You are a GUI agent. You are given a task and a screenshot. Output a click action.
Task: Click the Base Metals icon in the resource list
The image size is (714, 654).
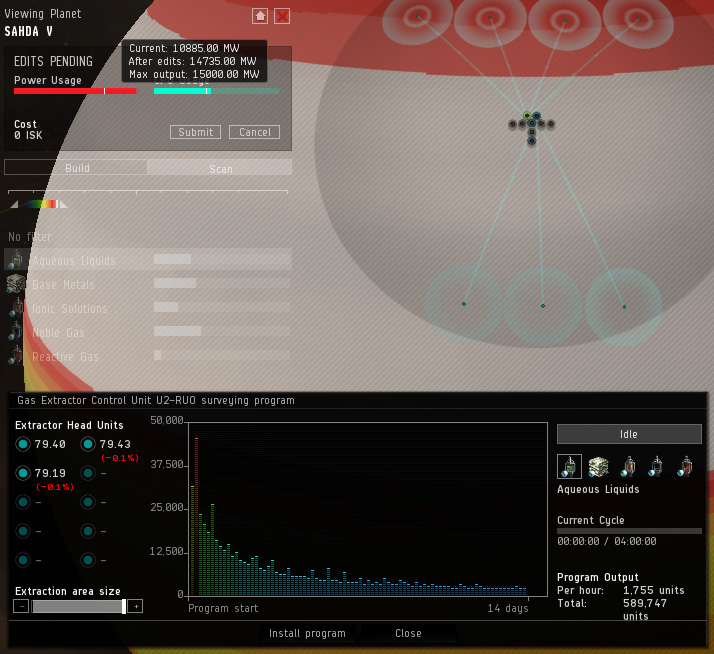16,284
